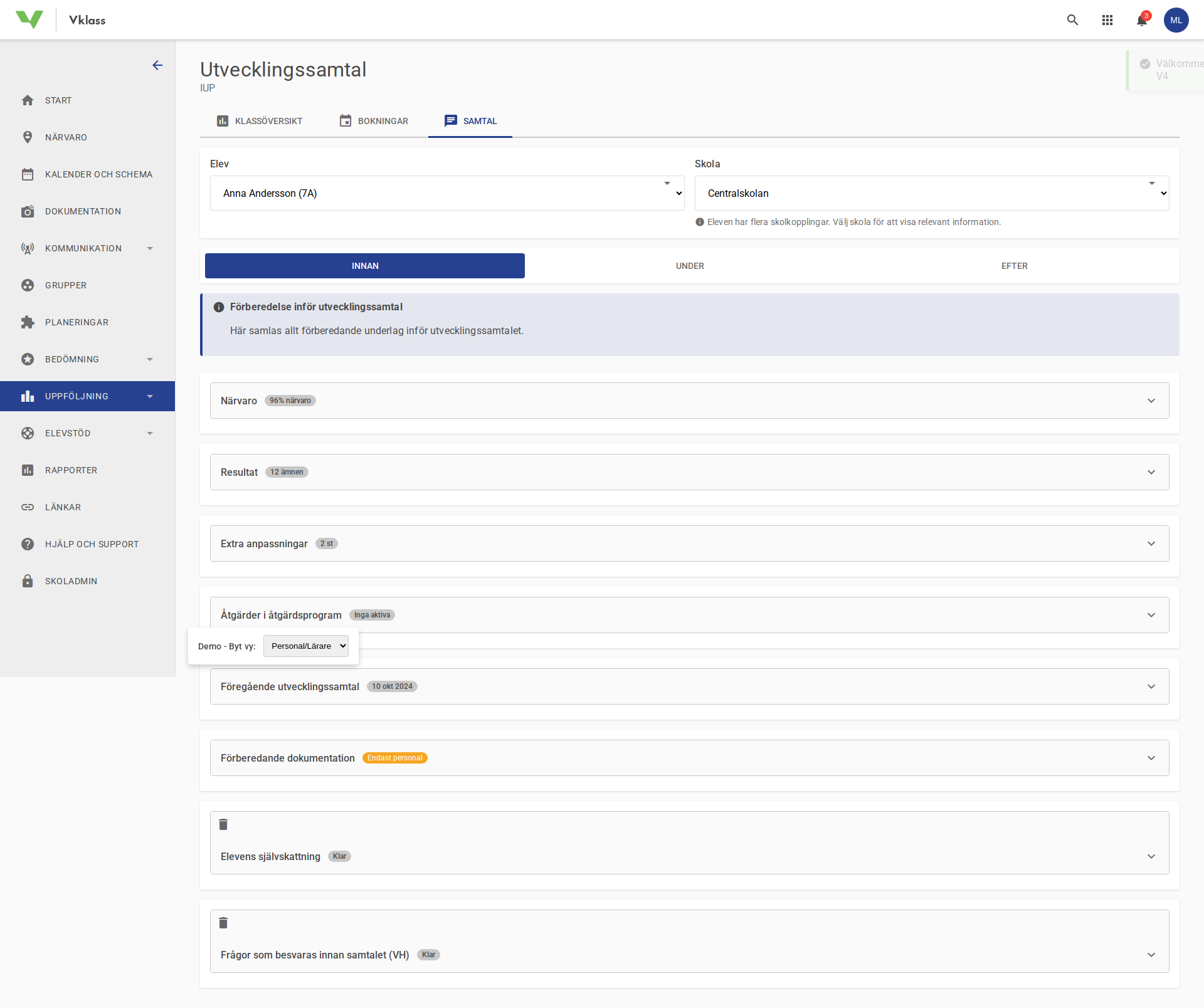Screen dimensions: 1204x1008
Task: Switch to the Klassöversikt tab
Action: (x=260, y=121)
